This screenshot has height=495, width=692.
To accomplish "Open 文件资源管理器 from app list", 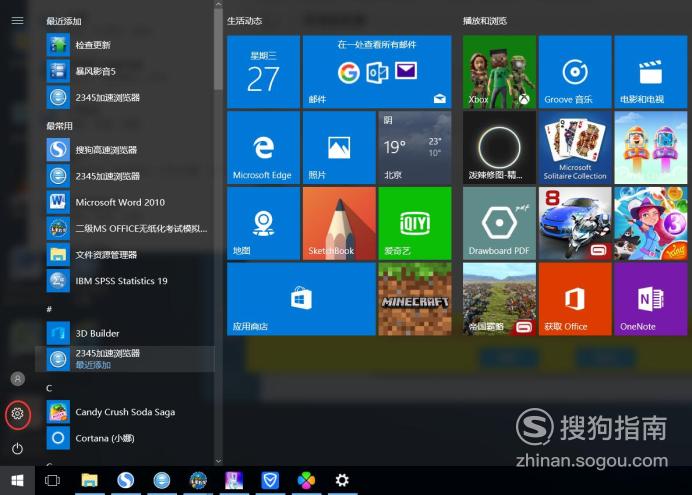I will pyautogui.click(x=124, y=255).
